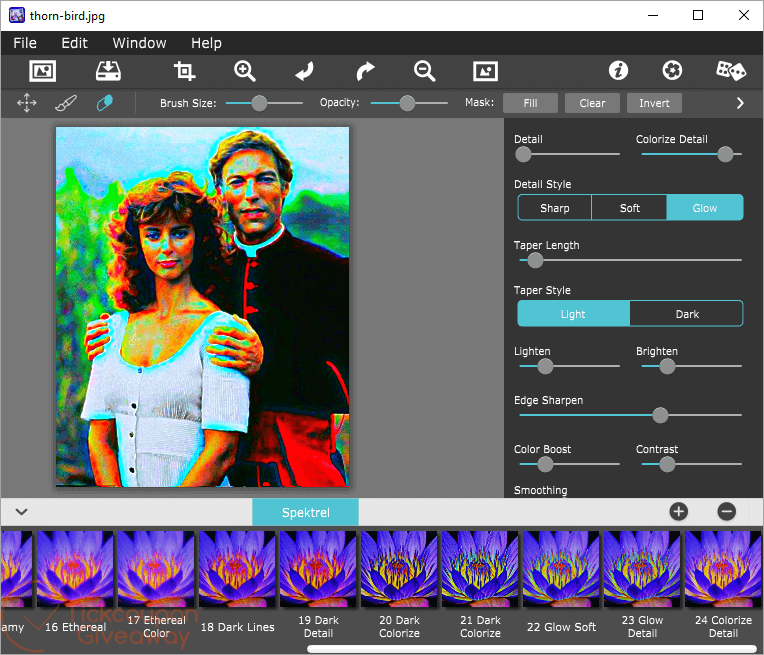
Task: Click the zoom in magnifier
Action: (245, 71)
